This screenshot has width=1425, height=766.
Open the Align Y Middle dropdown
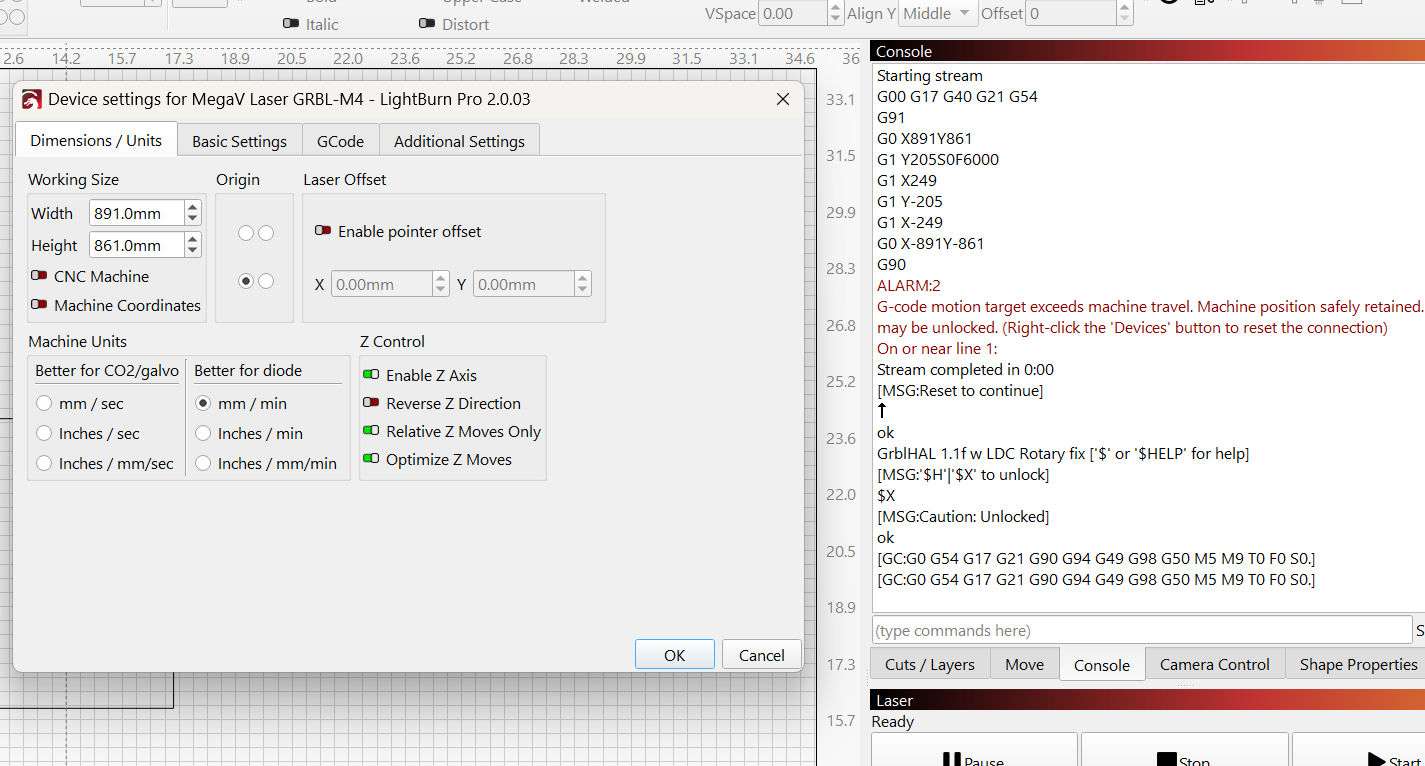[937, 13]
